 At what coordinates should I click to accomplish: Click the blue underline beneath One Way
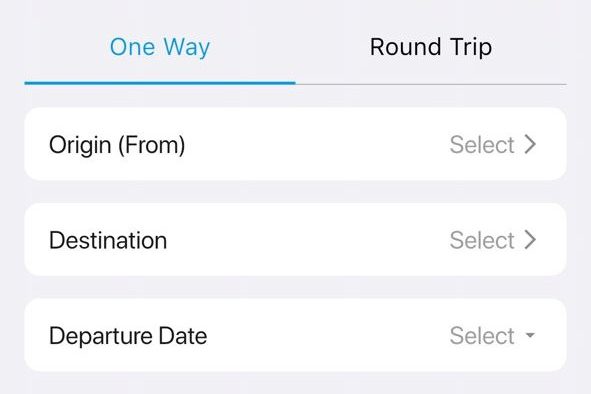tap(160, 83)
